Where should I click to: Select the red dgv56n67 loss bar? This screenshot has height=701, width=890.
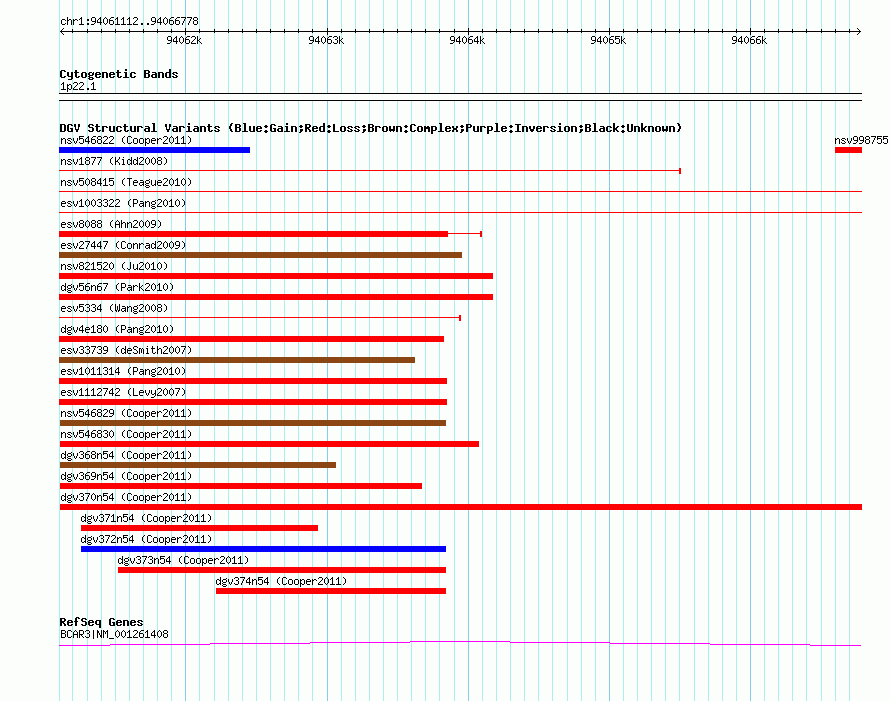pos(276,297)
